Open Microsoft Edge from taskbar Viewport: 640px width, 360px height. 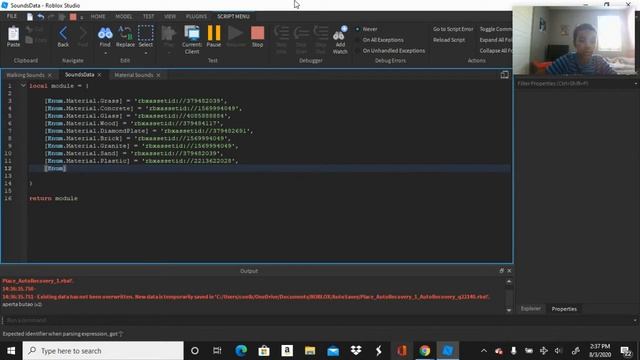[241, 351]
